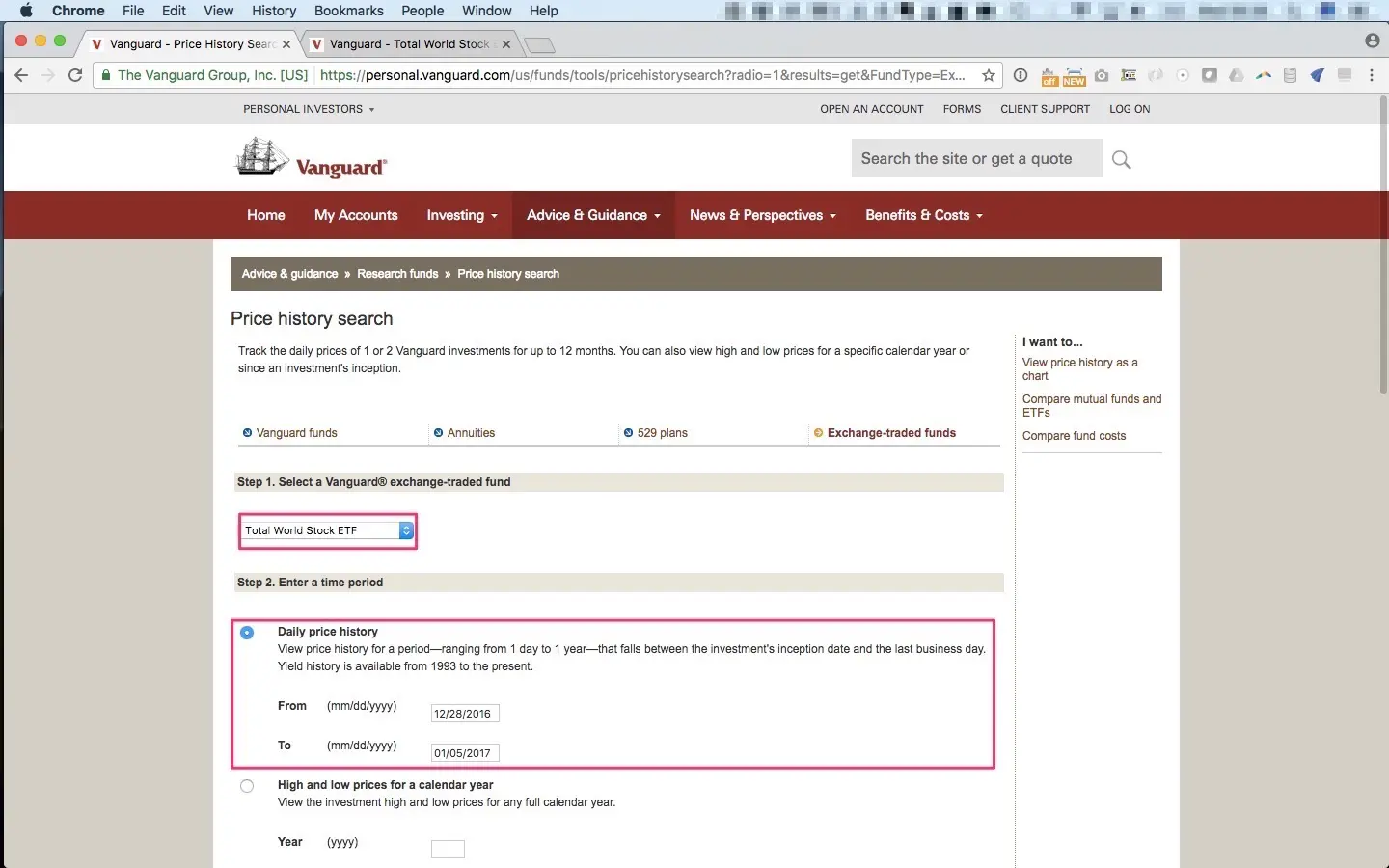Open the Apple menu

click(26, 11)
